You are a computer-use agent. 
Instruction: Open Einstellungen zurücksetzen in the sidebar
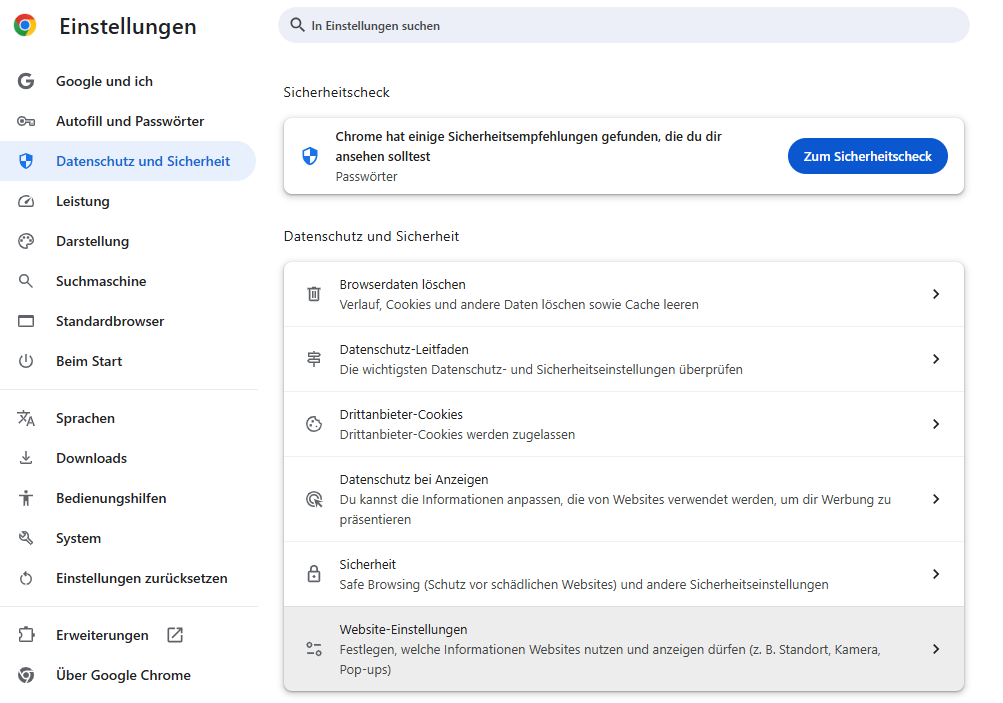pos(141,578)
